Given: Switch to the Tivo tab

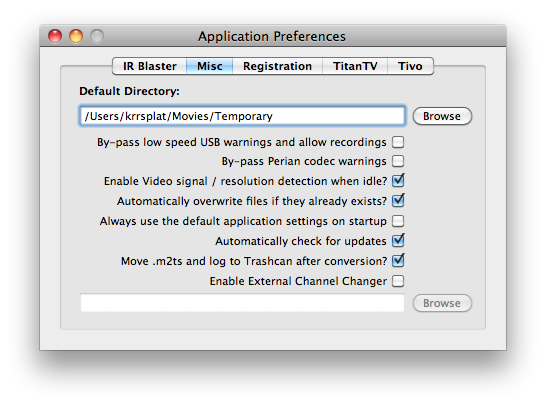Looking at the screenshot, I should tap(410, 66).
